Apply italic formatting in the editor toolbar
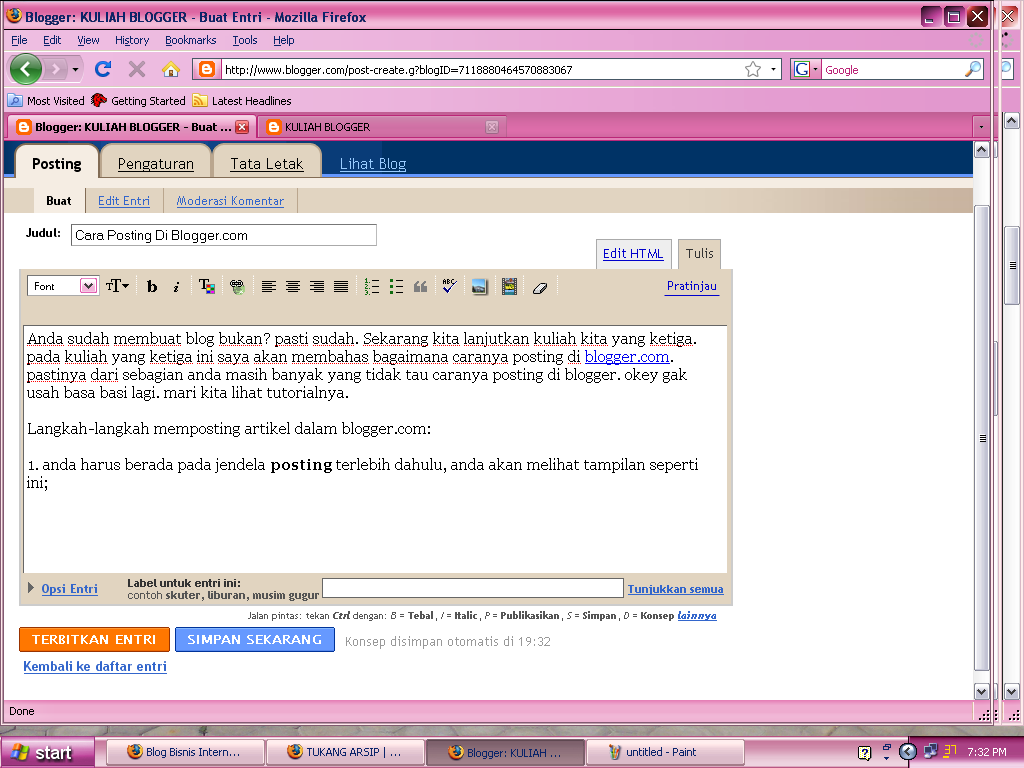 [176, 287]
